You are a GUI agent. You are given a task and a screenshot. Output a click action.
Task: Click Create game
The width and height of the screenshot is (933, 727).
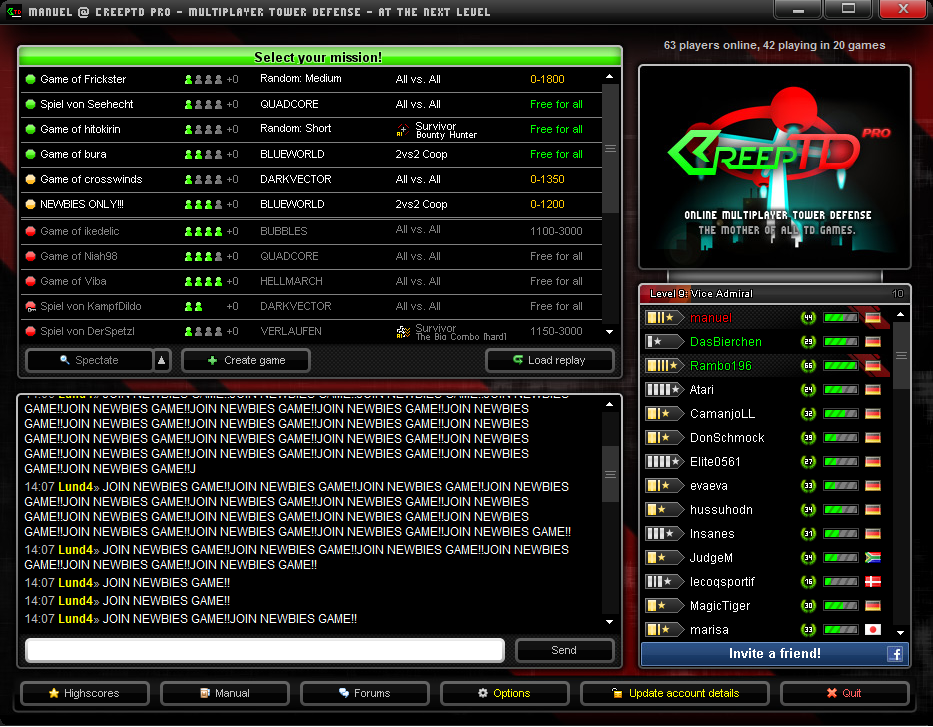[246, 361]
